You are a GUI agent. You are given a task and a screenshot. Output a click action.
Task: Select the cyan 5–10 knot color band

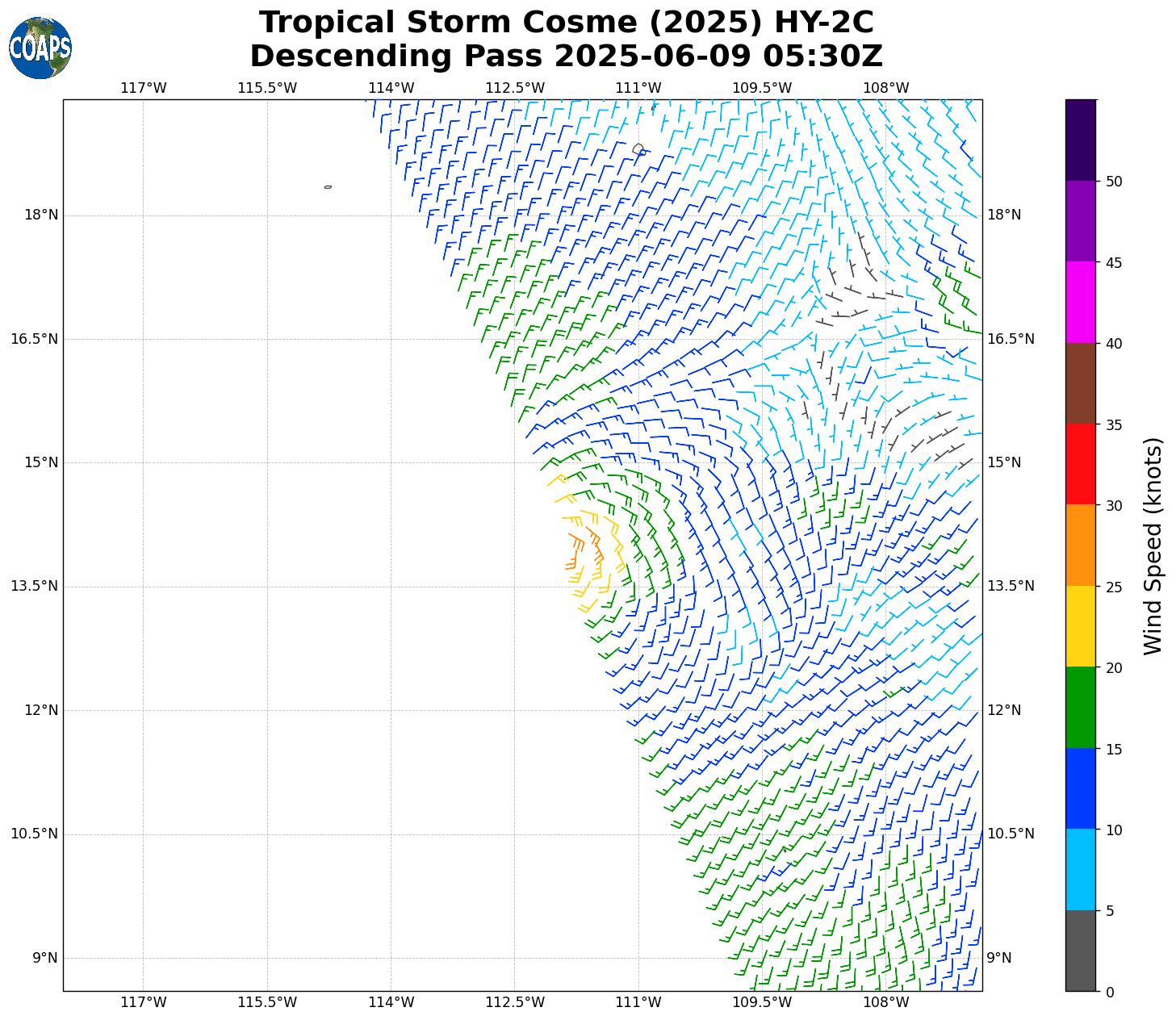coord(1080,869)
